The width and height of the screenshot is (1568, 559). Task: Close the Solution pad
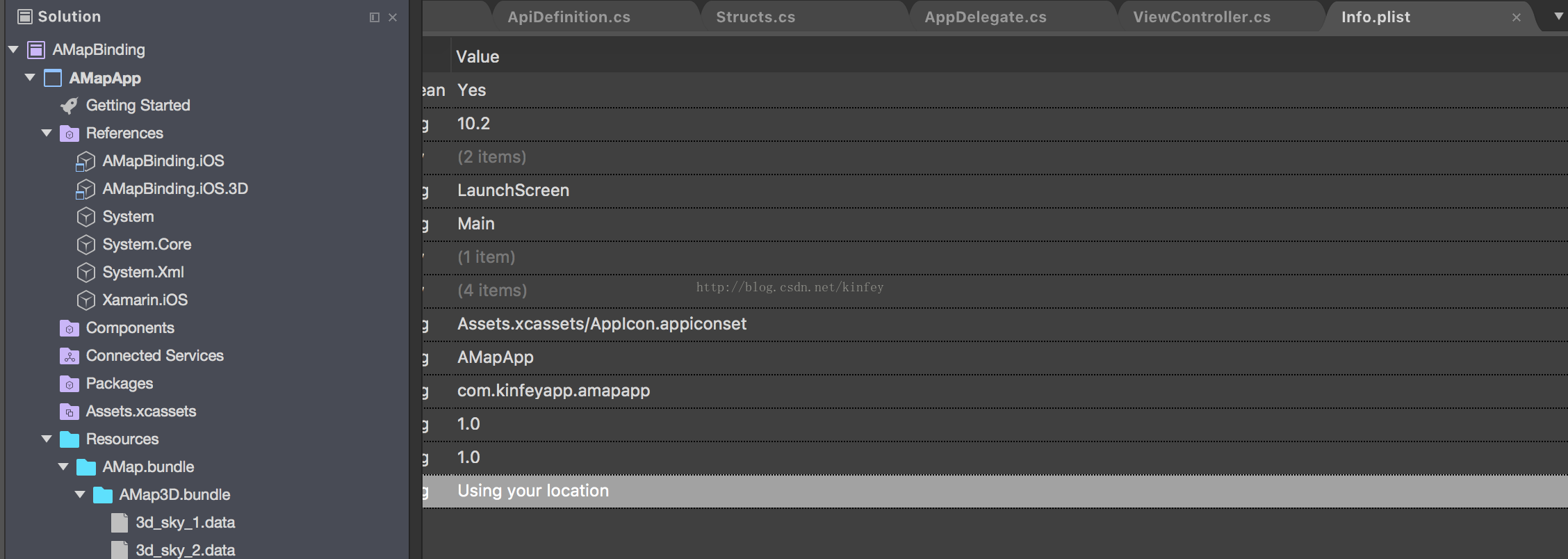pos(393,17)
